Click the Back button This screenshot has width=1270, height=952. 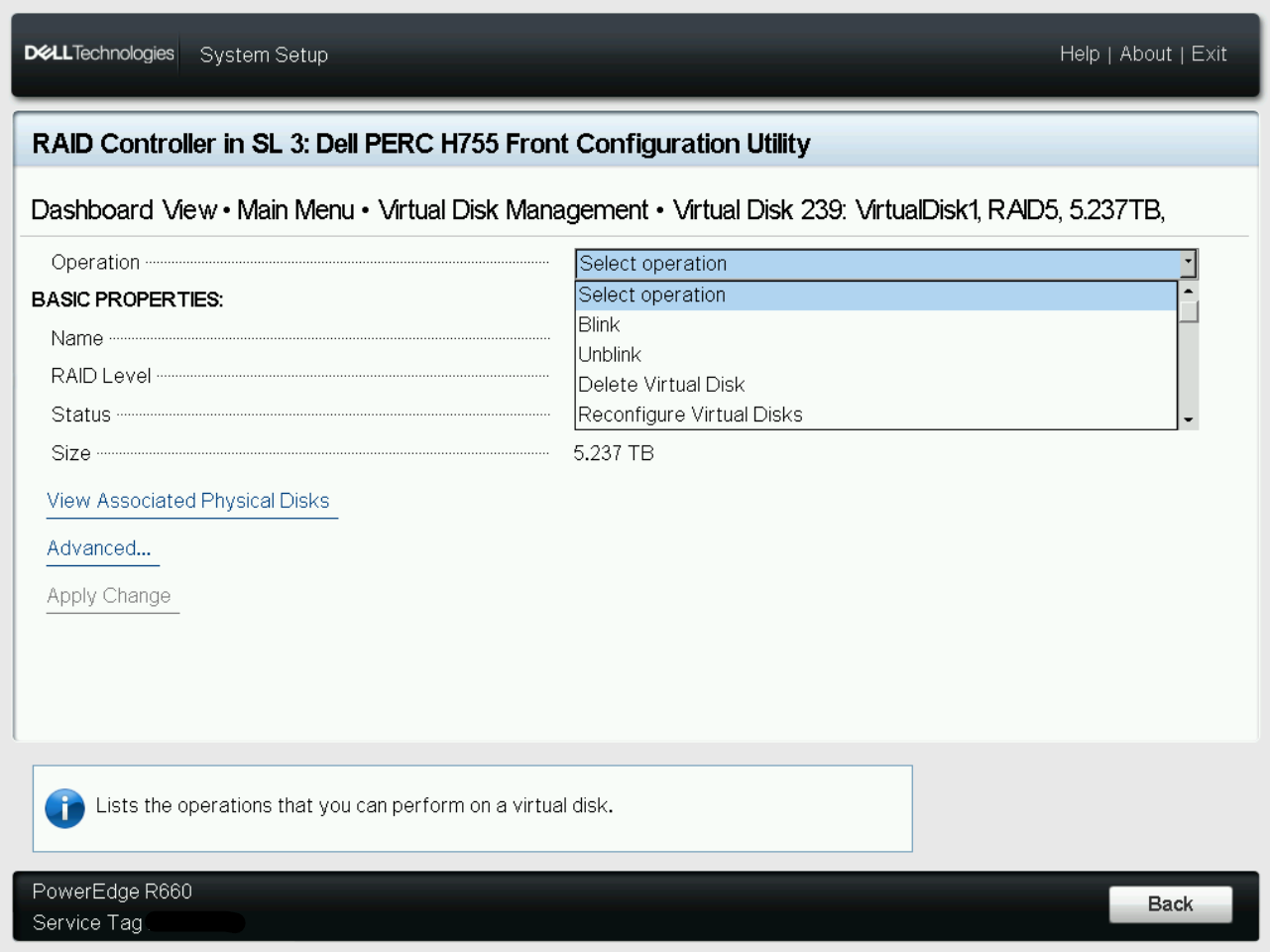coord(1170,904)
